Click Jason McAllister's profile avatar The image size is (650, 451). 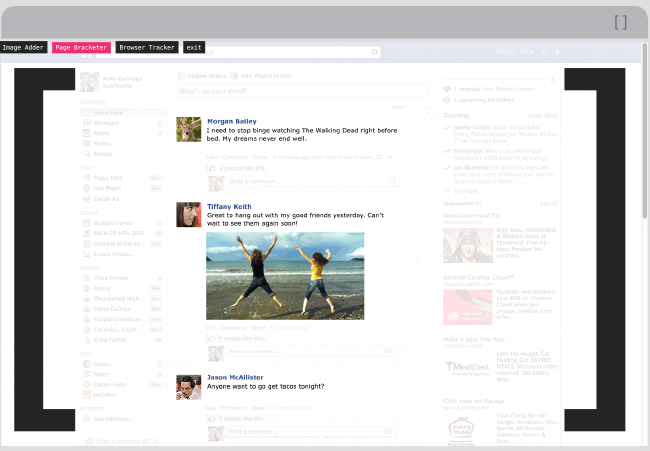click(189, 386)
